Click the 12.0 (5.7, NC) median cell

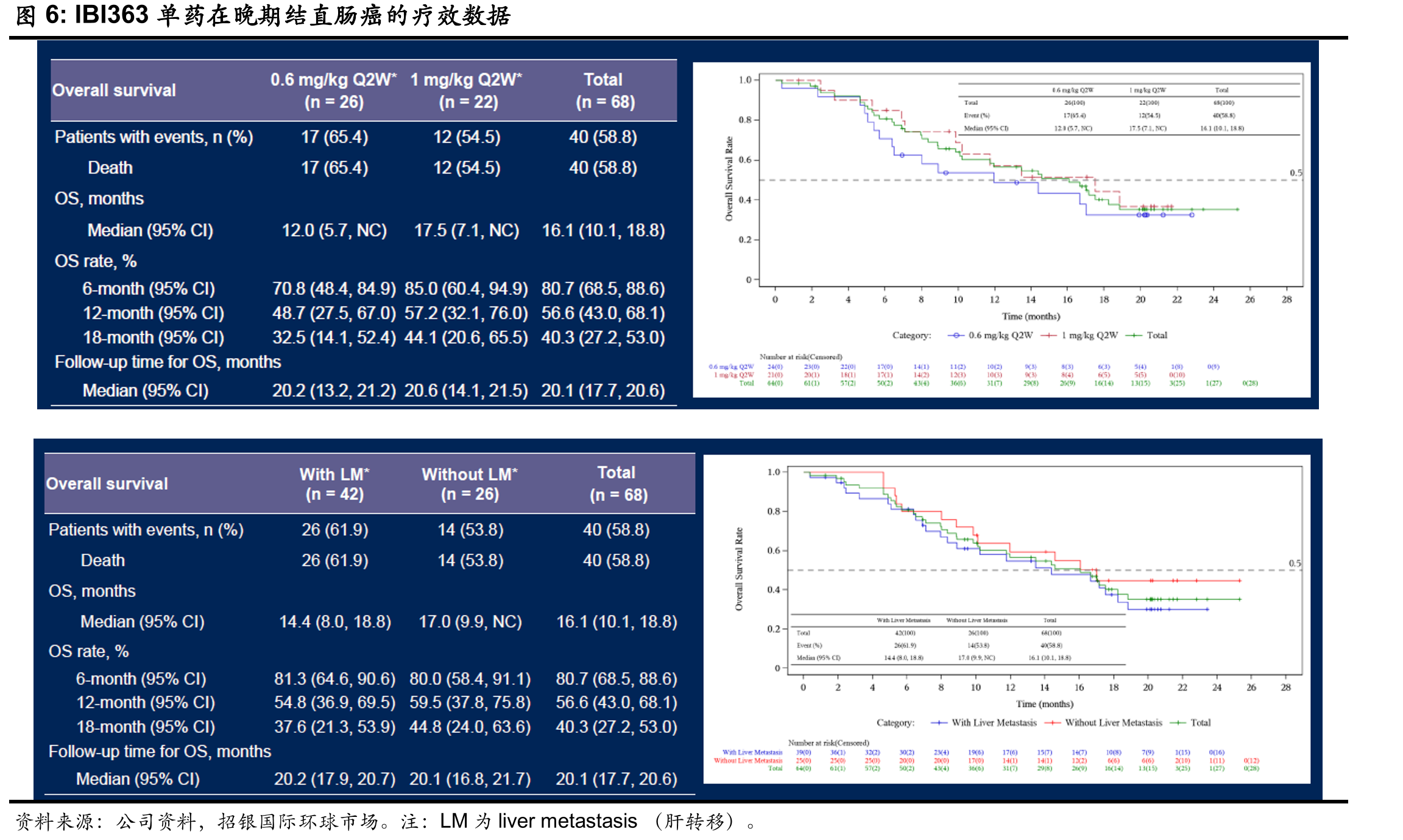coord(334,230)
